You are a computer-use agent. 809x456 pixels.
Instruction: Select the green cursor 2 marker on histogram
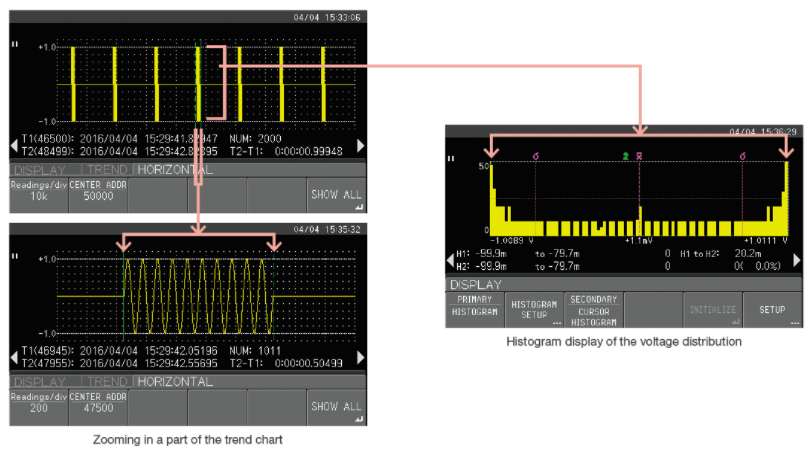pyautogui.click(x=625, y=156)
